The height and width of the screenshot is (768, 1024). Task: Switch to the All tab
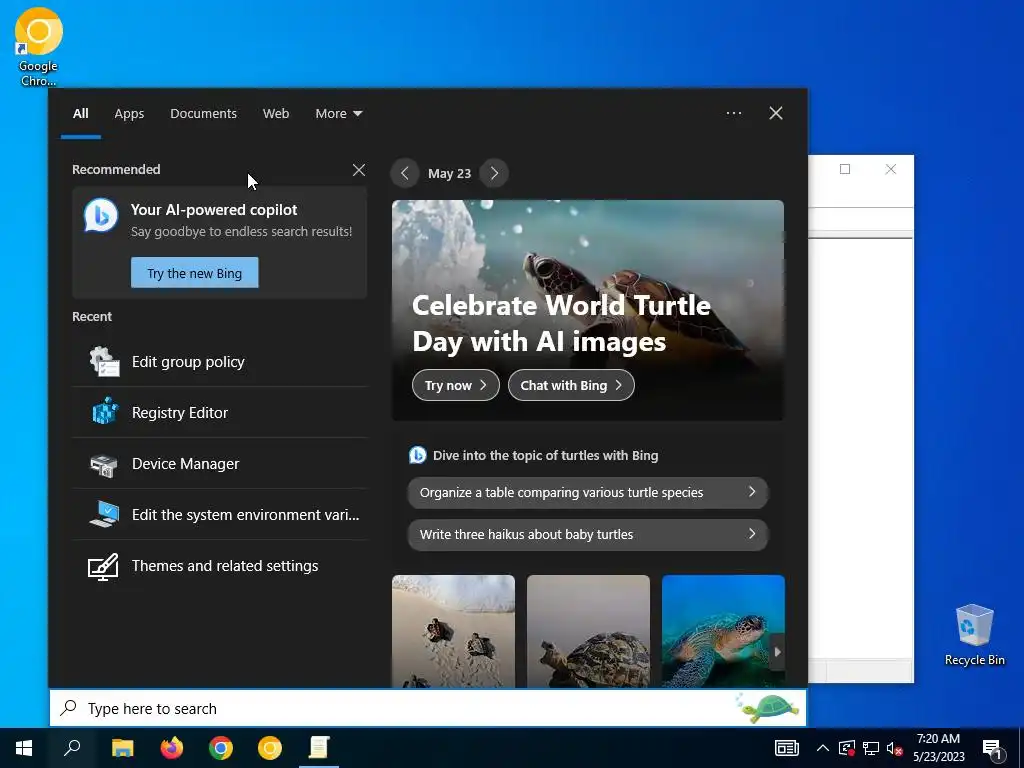click(x=80, y=114)
